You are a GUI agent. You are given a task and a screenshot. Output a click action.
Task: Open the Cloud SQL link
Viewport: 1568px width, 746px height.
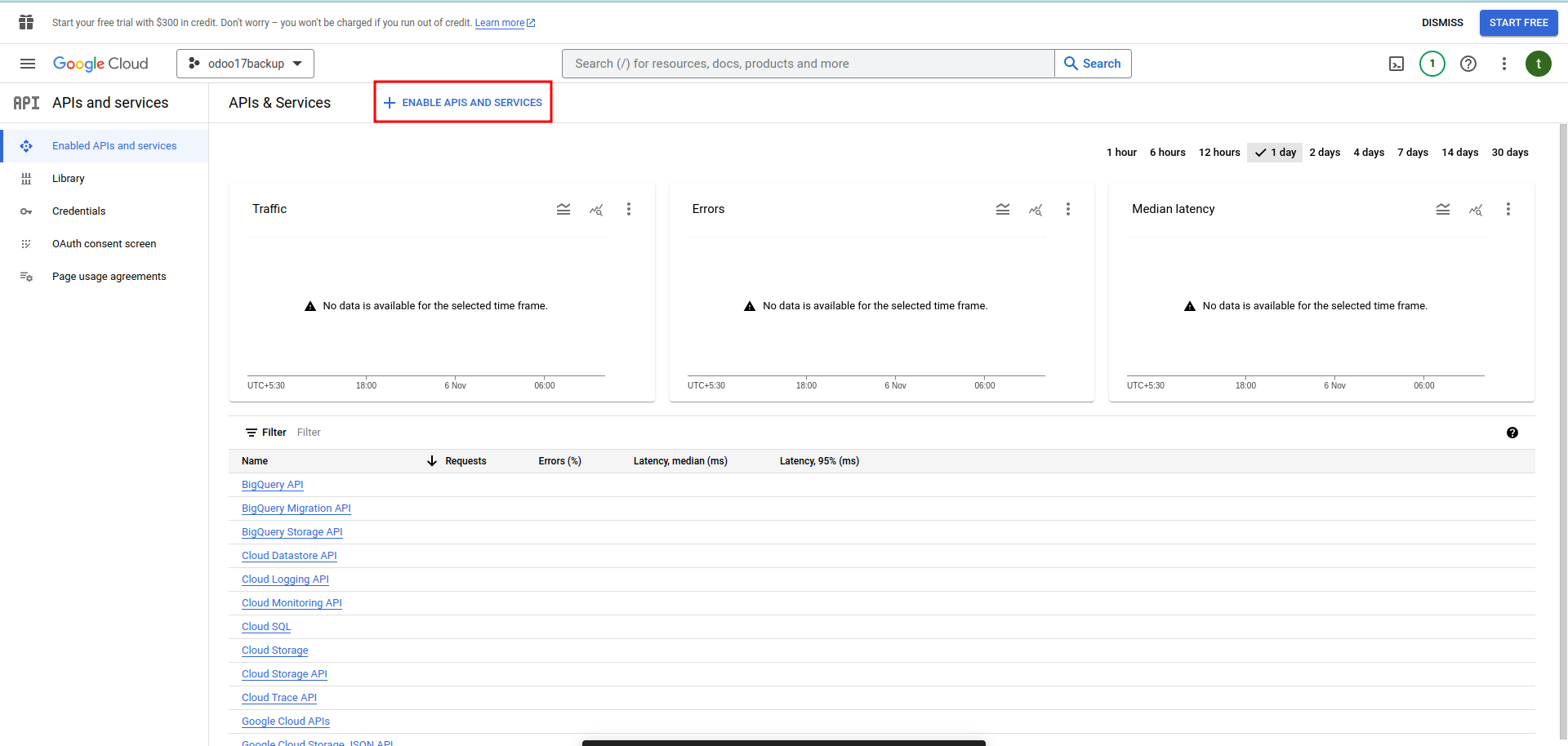click(266, 627)
